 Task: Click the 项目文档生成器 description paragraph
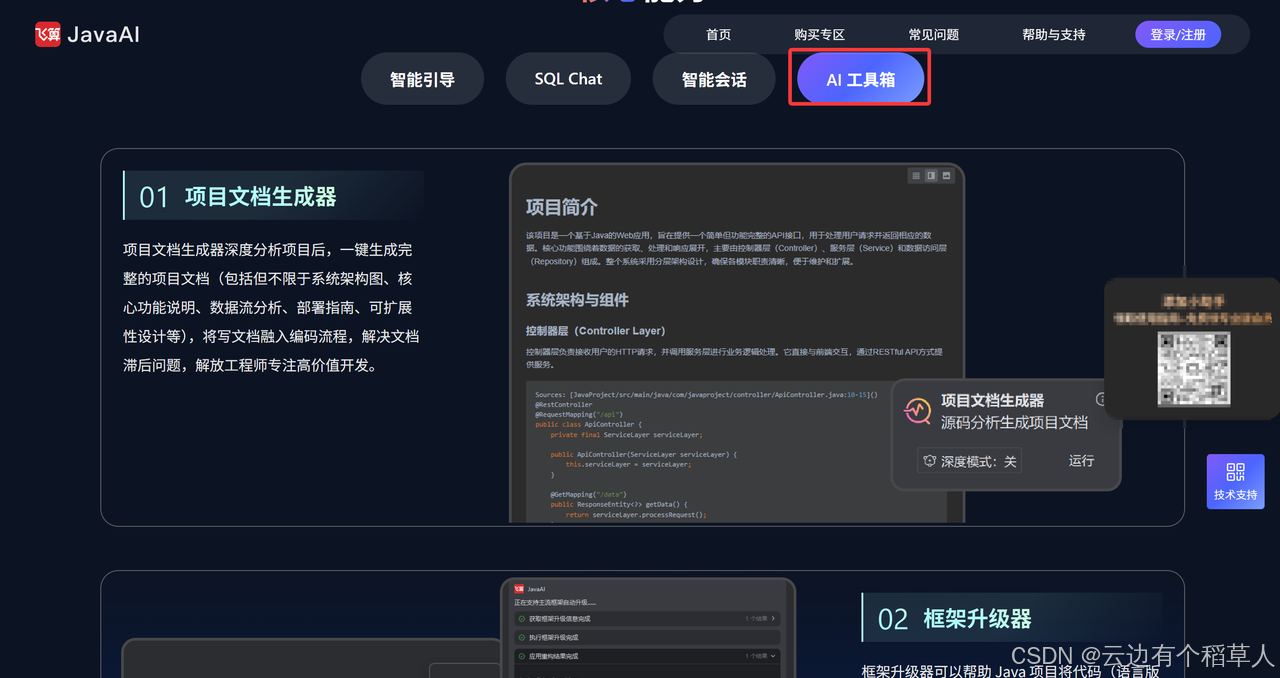tap(271, 307)
